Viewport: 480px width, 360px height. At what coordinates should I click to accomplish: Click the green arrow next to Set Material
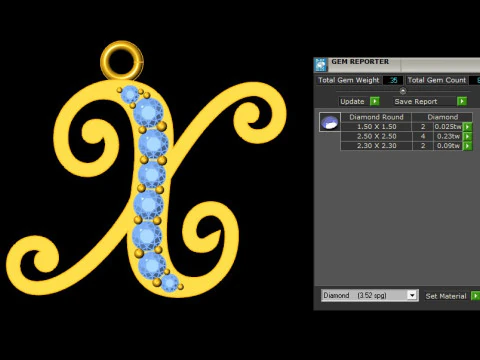[475, 296]
